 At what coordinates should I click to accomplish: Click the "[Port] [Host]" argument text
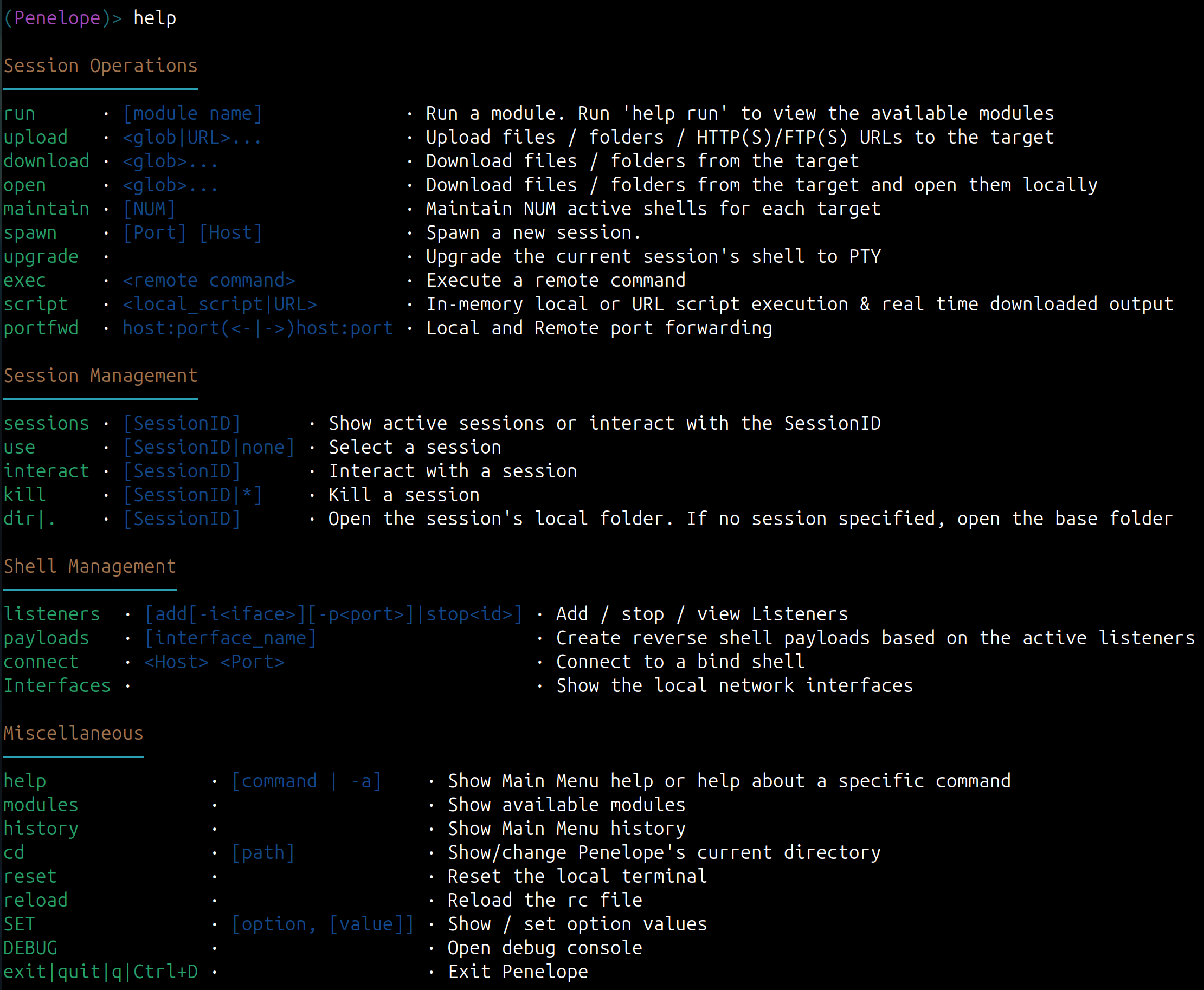(x=193, y=233)
